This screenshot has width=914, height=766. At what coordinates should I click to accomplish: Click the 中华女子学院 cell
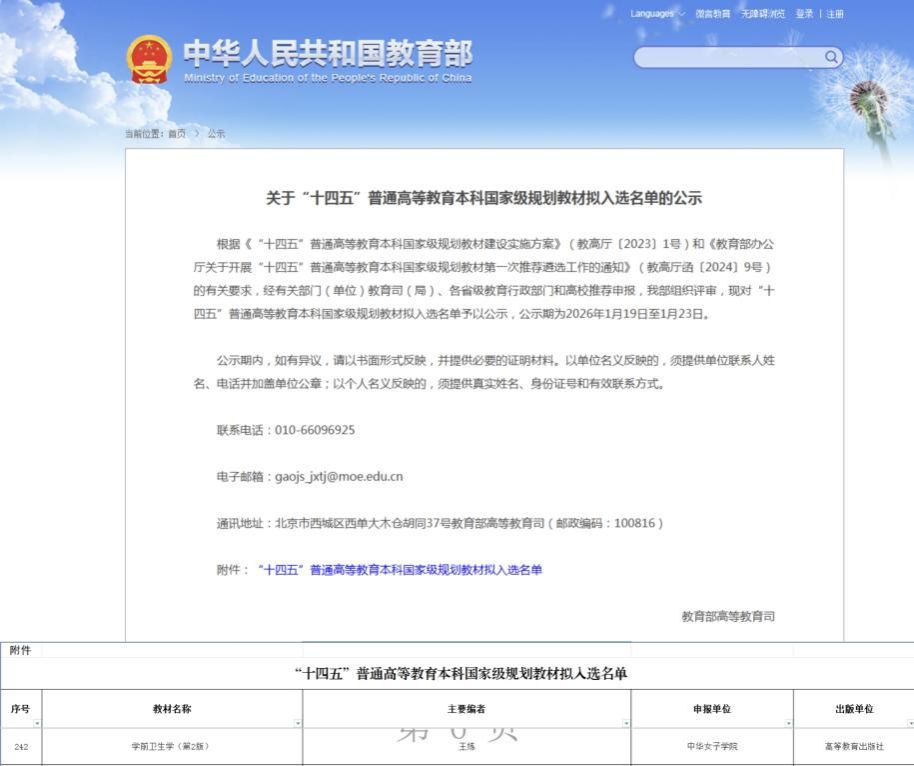[x=712, y=747]
